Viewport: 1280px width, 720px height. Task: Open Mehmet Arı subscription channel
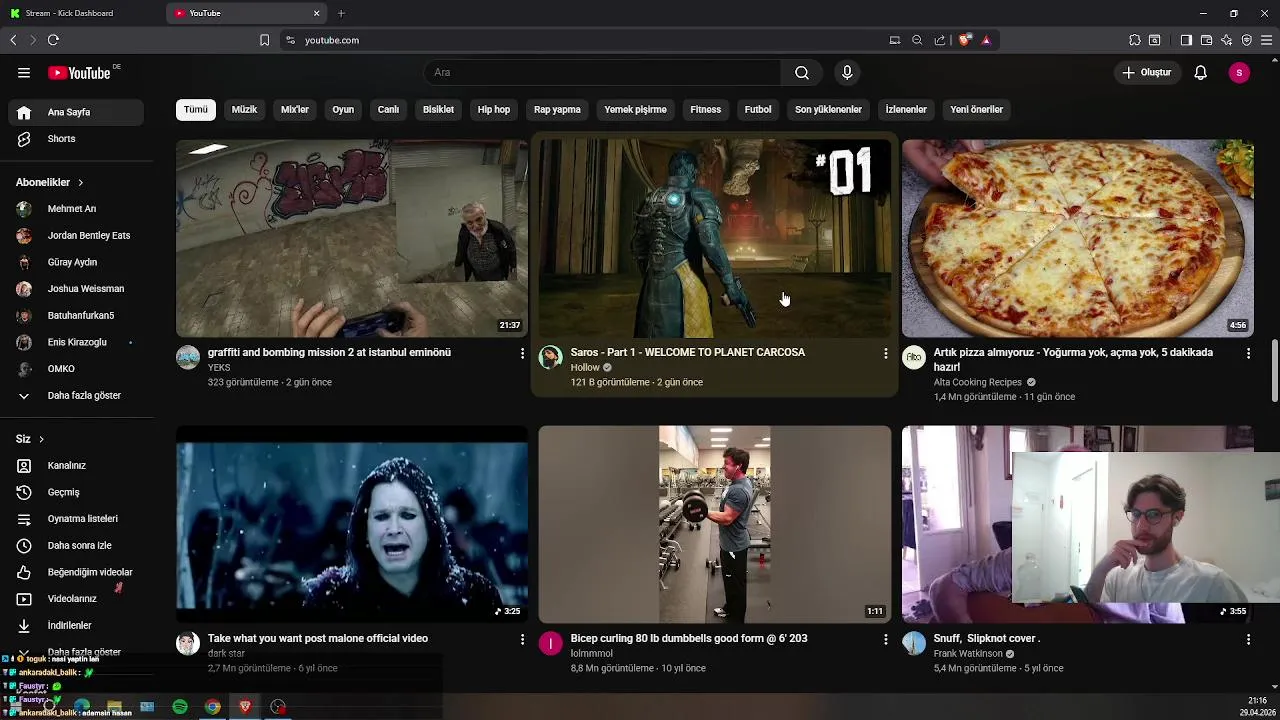coord(76,209)
